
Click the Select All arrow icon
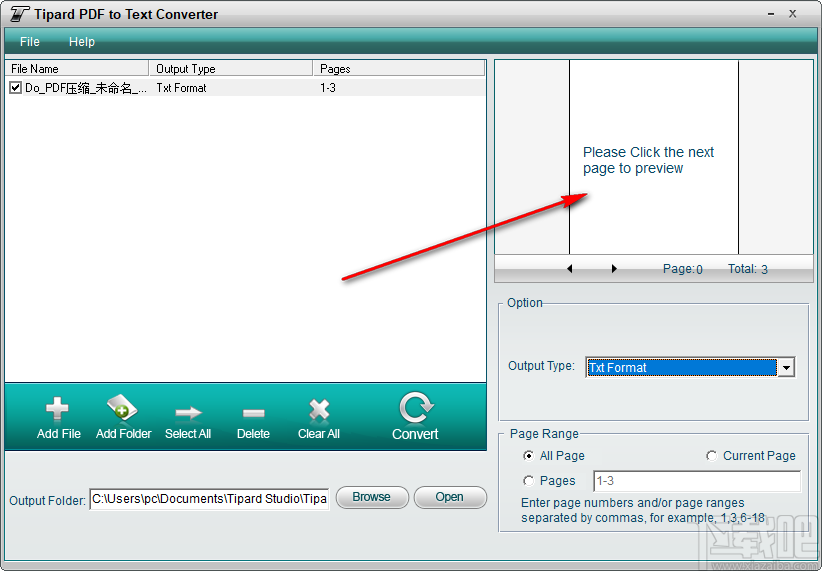(188, 413)
